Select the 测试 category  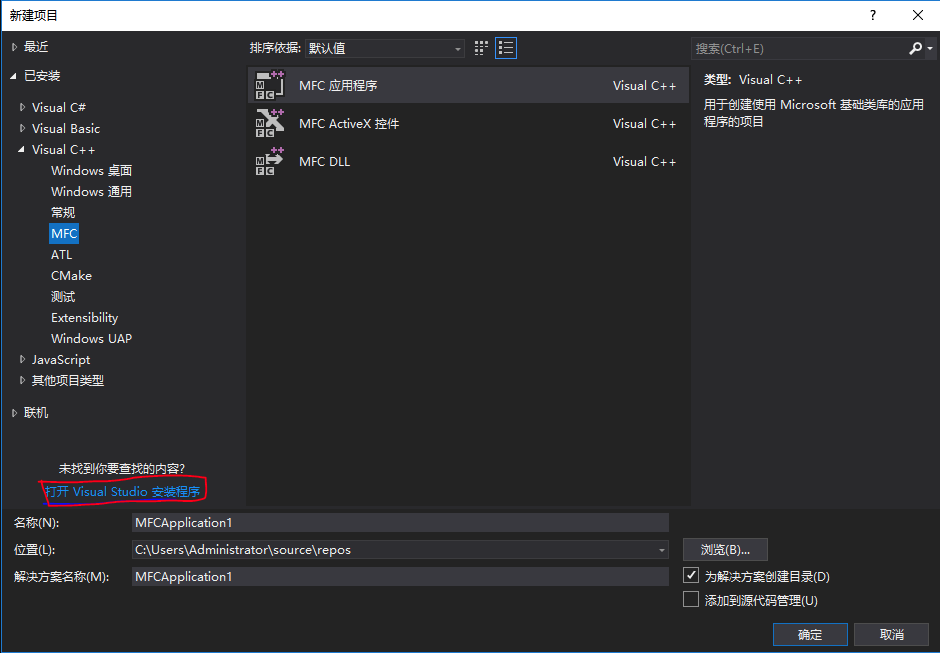tap(63, 296)
